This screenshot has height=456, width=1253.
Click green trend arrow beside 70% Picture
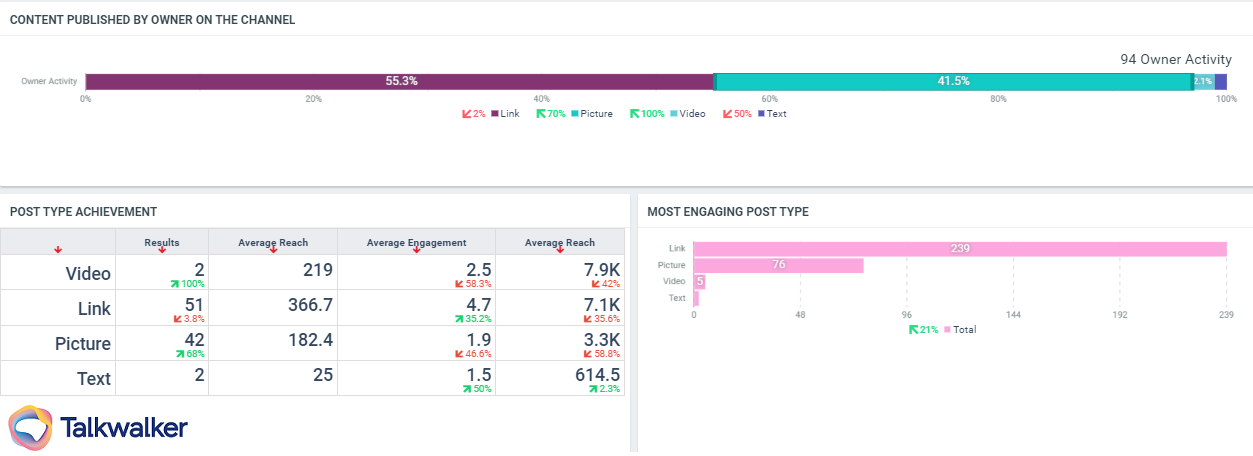click(x=541, y=114)
